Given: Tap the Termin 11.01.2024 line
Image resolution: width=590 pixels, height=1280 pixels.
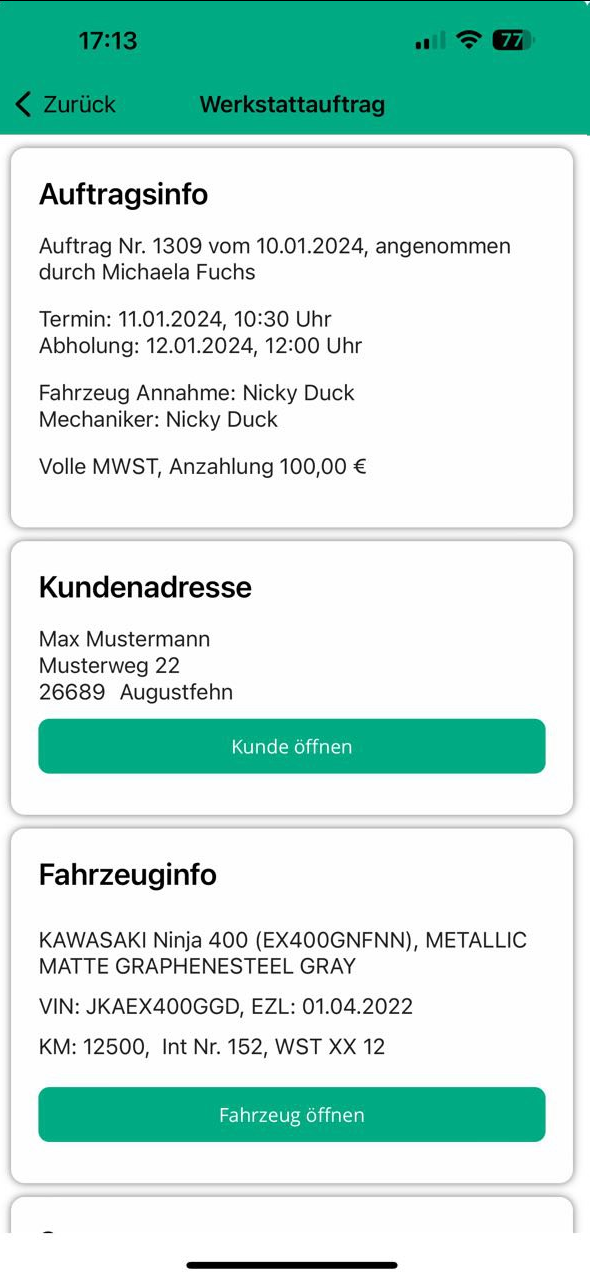Looking at the screenshot, I should click(185, 320).
